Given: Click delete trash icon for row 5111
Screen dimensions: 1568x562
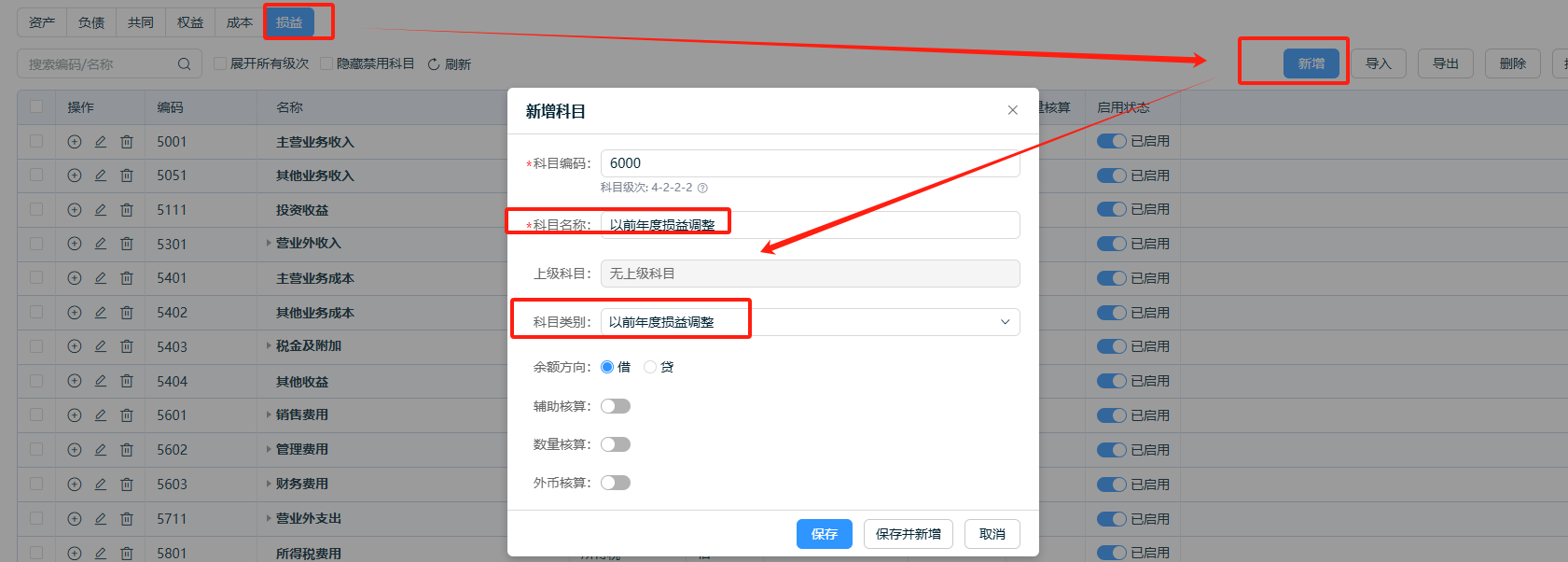Looking at the screenshot, I should 127,210.
